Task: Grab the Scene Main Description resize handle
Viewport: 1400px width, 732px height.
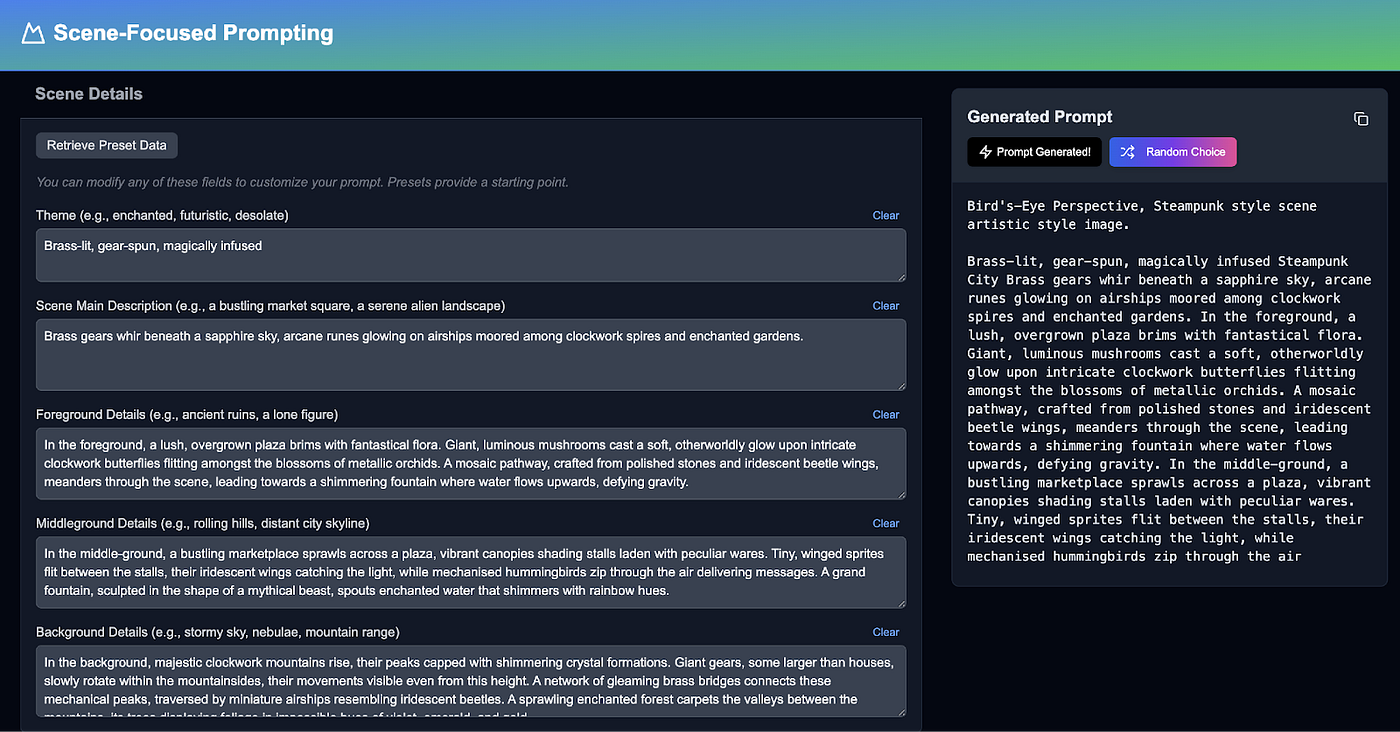Action: (x=900, y=384)
